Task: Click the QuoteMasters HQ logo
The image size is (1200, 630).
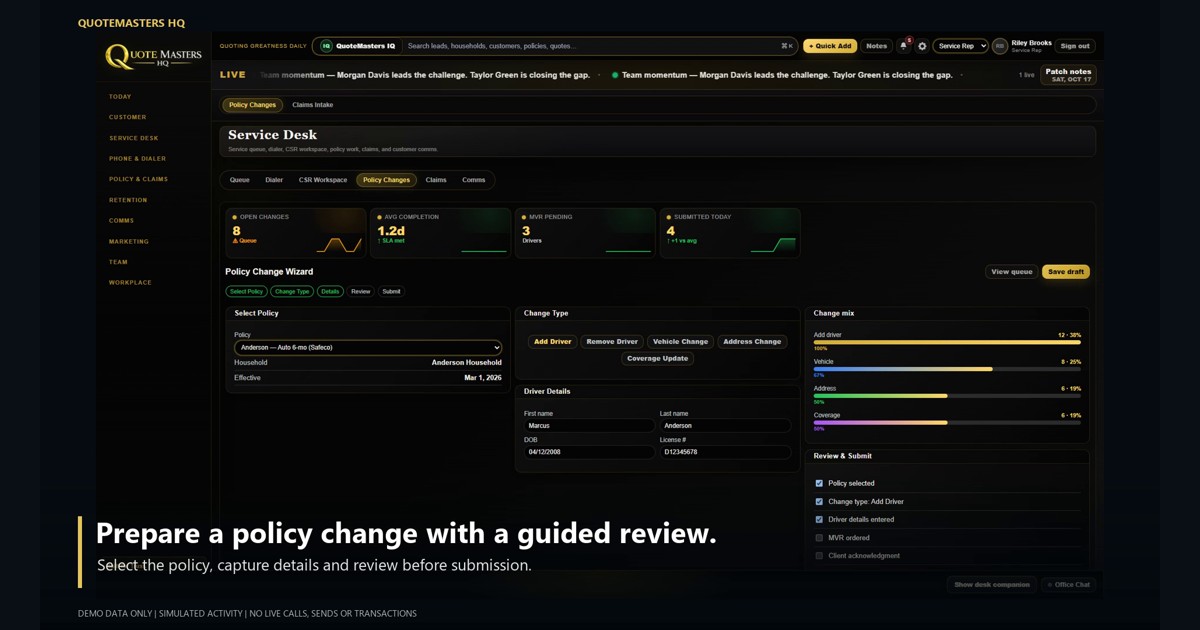Action: coord(154,56)
